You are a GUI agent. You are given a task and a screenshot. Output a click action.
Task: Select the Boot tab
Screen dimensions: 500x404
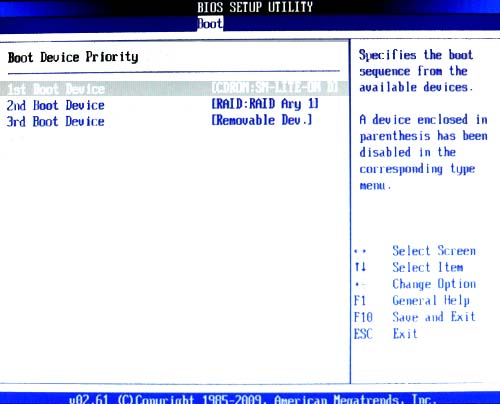coord(210,24)
